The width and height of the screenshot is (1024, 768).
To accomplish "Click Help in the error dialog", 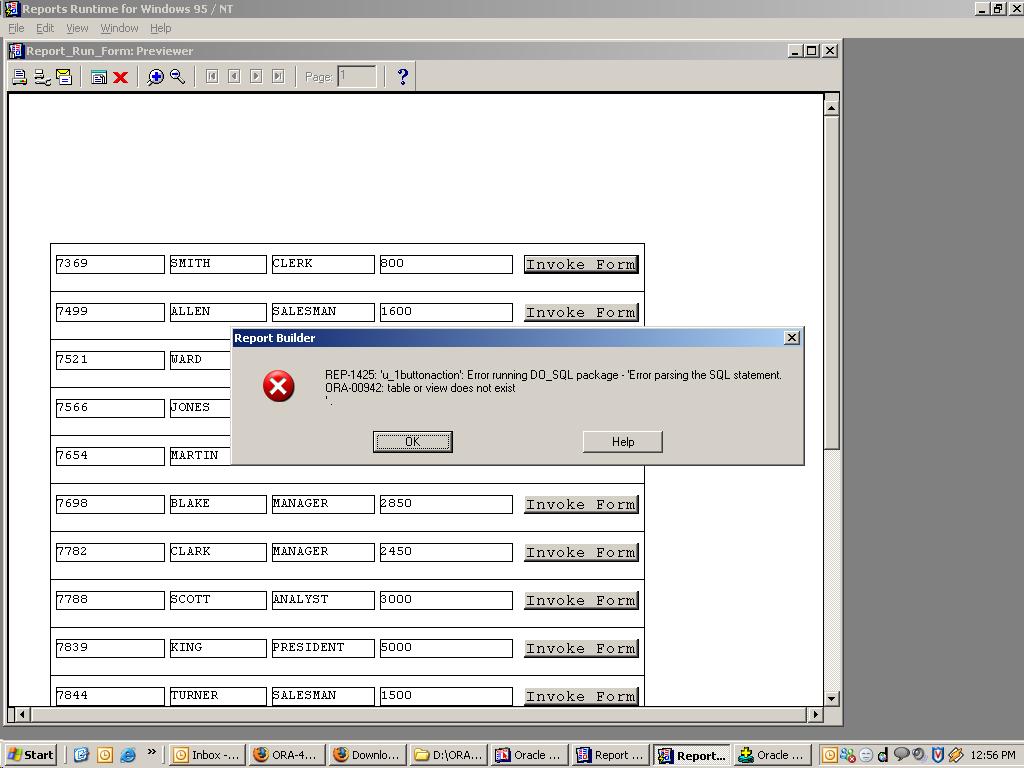I will click(x=622, y=442).
